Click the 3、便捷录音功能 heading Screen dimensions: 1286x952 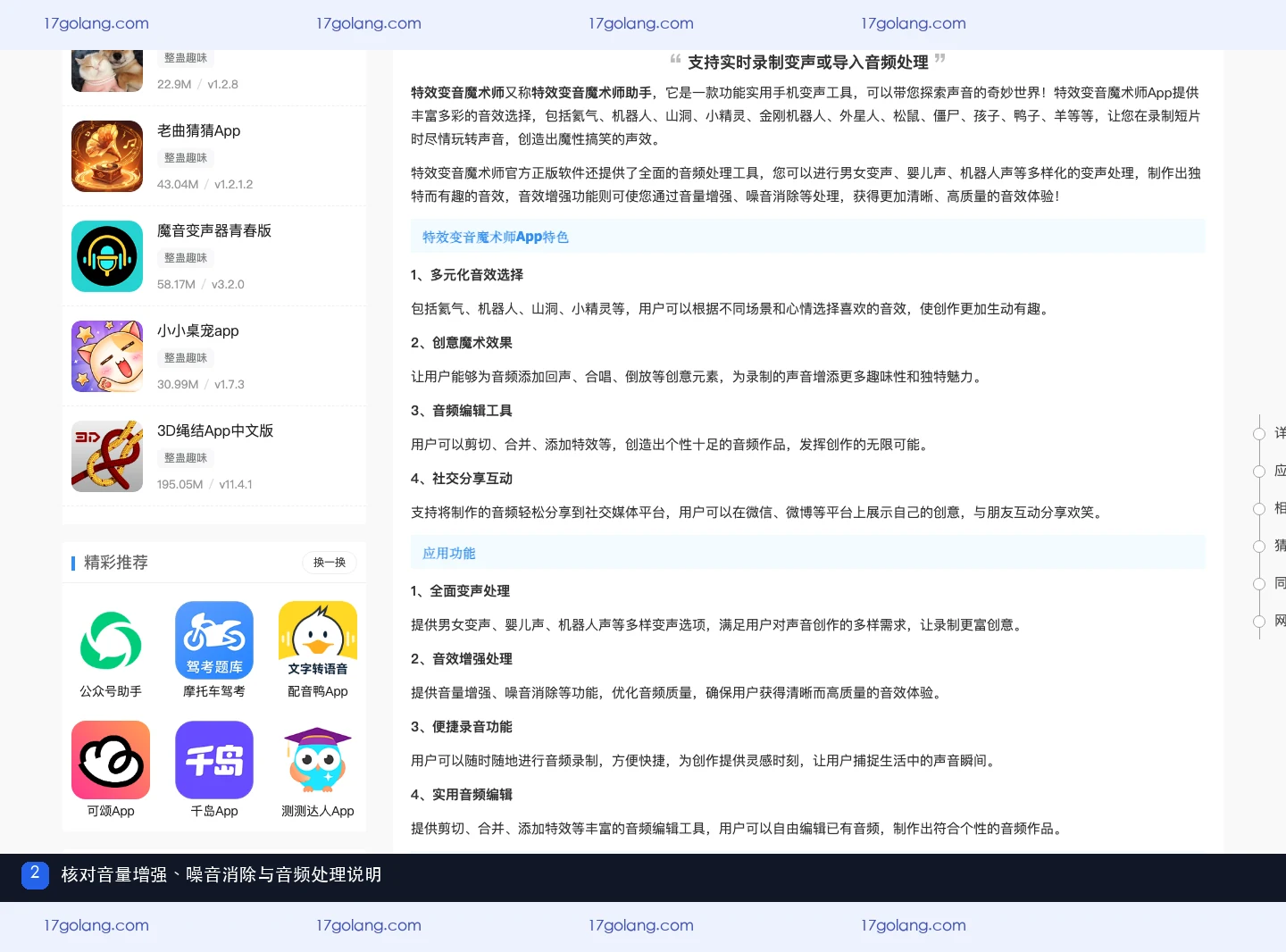click(x=462, y=726)
